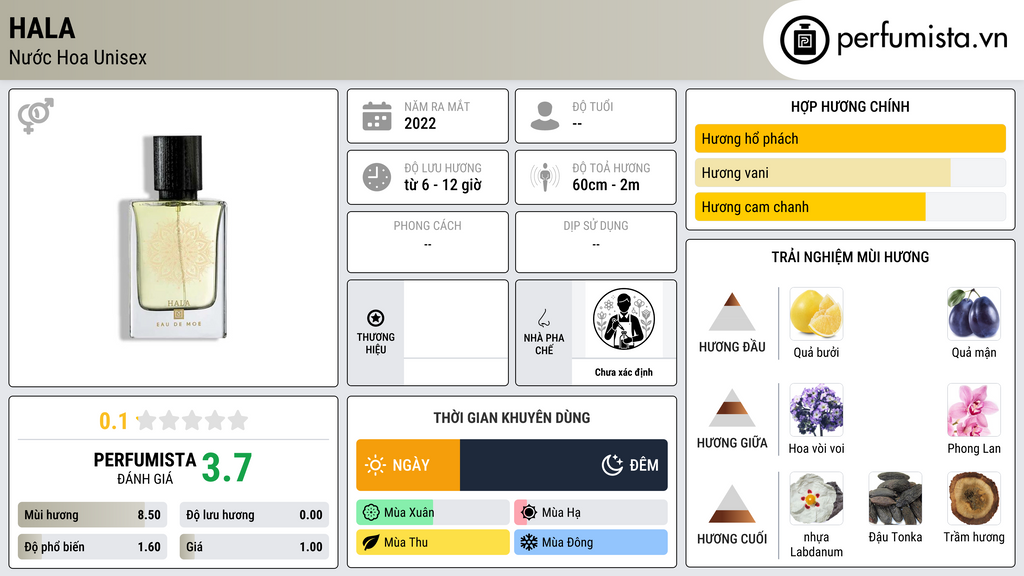The height and width of the screenshot is (576, 1024).
Task: Click the Độ lưu hương 0.00 score bar
Action: 254,515
